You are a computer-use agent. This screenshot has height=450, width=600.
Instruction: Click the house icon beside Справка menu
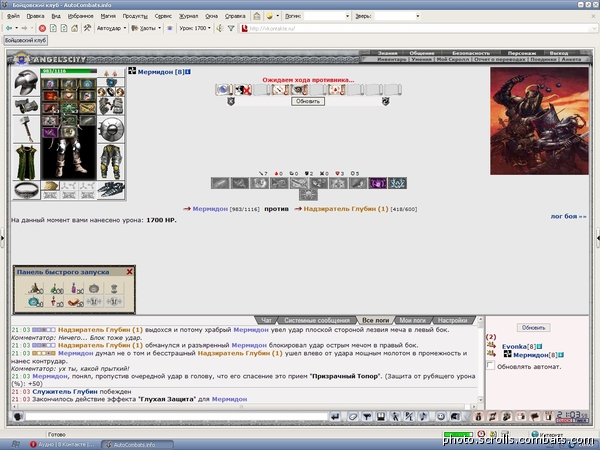point(257,16)
